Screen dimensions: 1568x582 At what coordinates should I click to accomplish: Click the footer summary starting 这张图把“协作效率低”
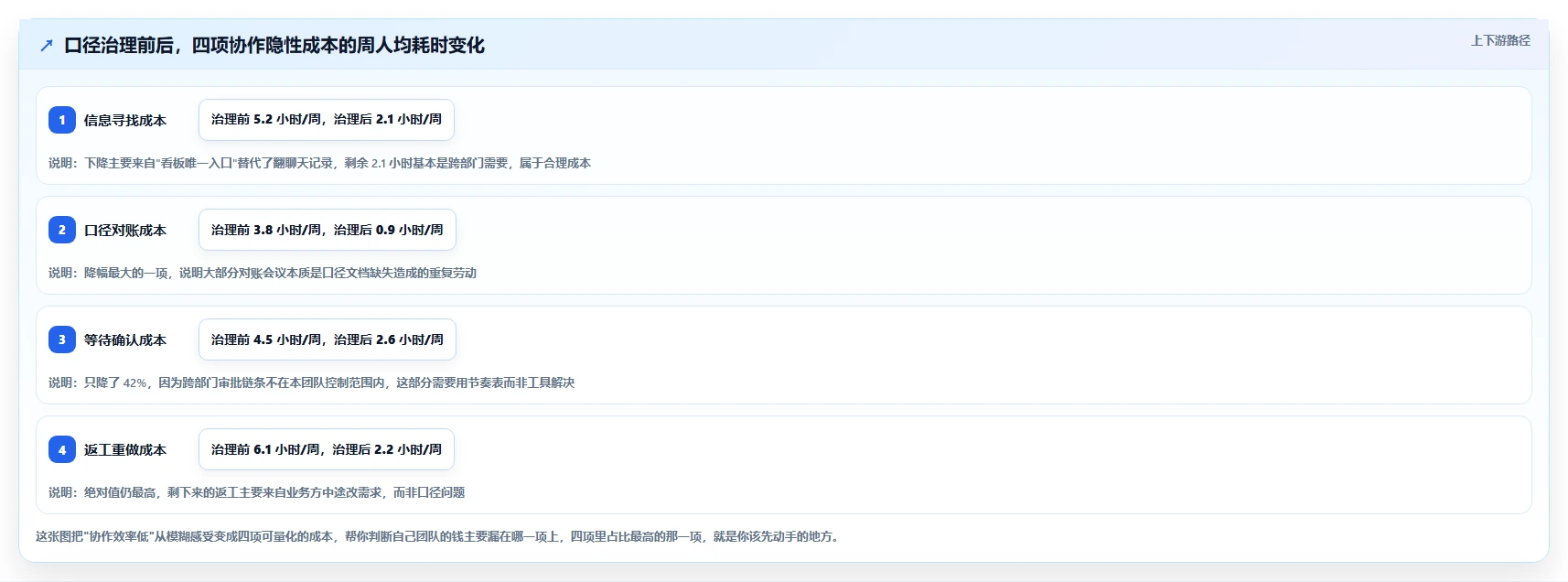coord(439,536)
